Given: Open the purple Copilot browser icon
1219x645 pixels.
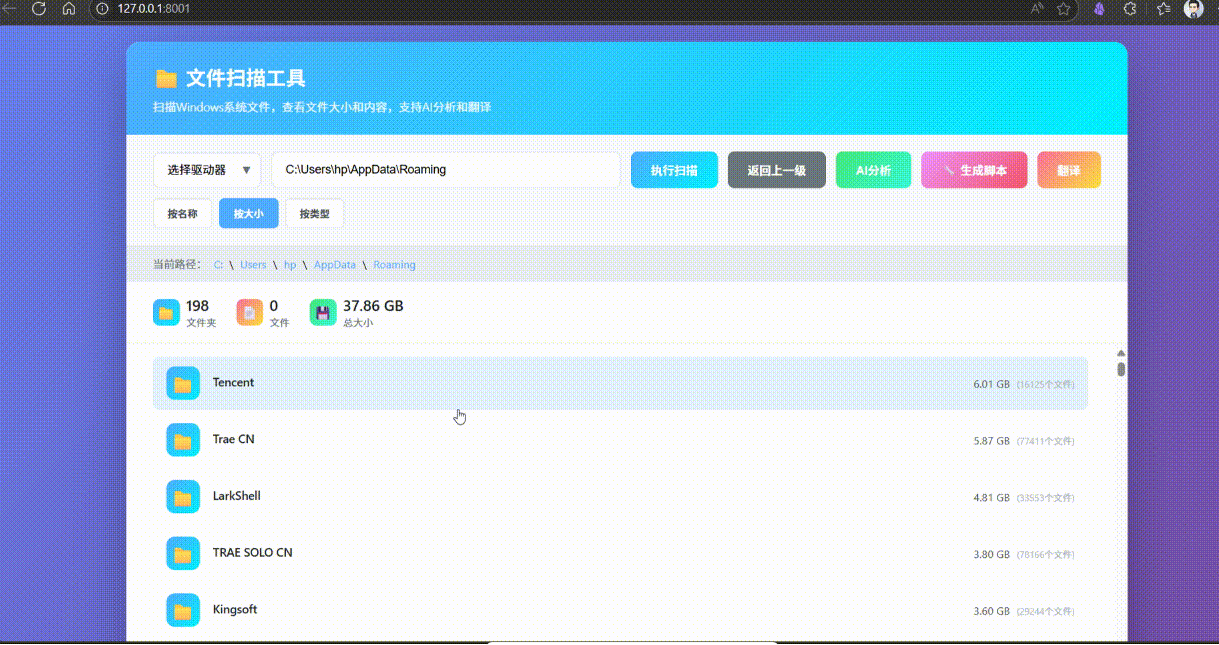Looking at the screenshot, I should pos(1099,8).
